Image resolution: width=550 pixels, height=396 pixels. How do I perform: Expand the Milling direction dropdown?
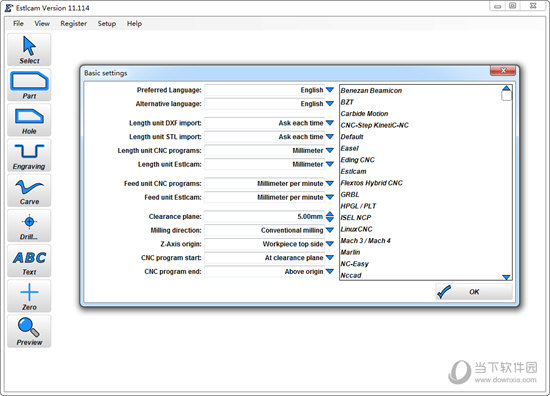click(x=329, y=230)
